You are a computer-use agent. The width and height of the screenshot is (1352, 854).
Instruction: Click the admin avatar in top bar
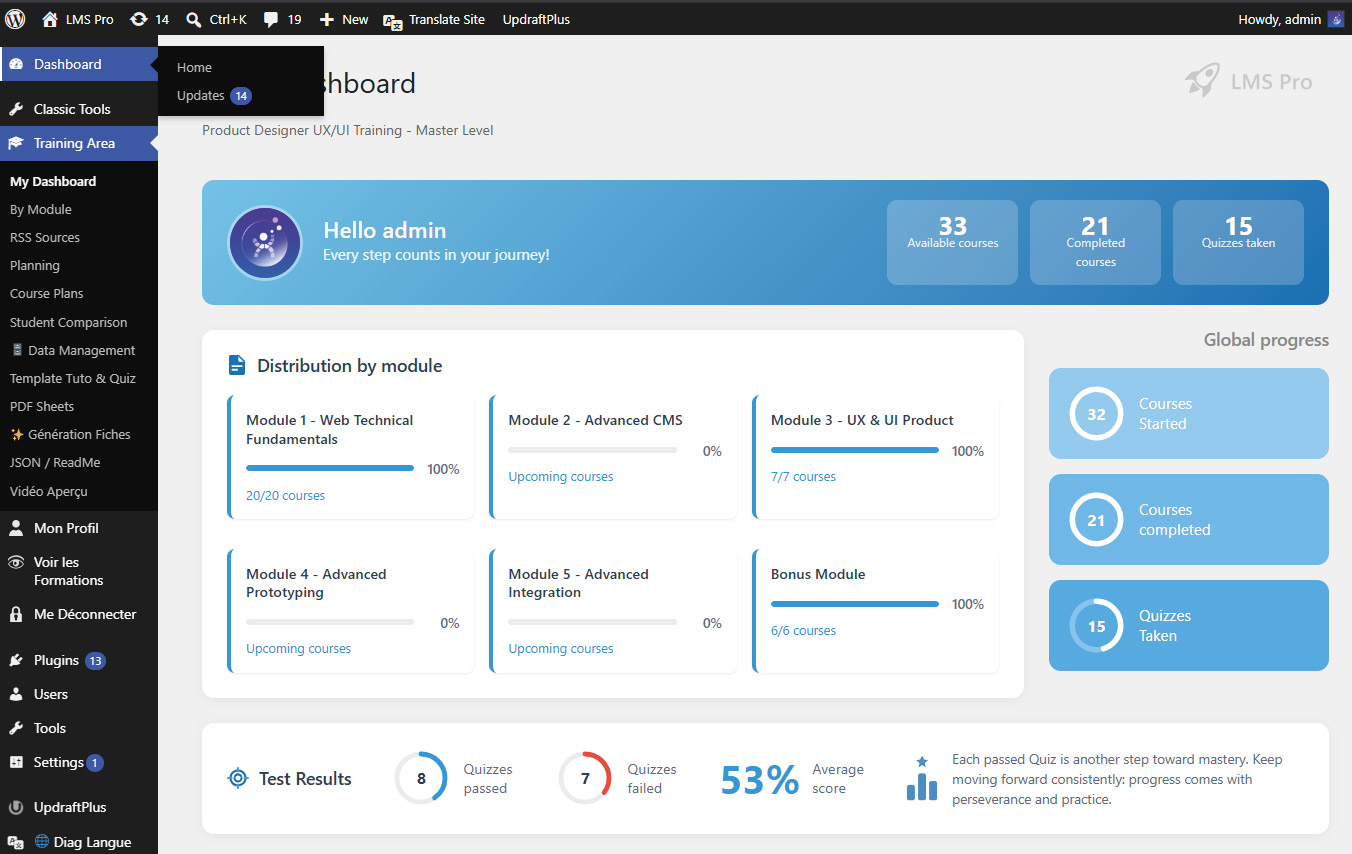point(1335,19)
